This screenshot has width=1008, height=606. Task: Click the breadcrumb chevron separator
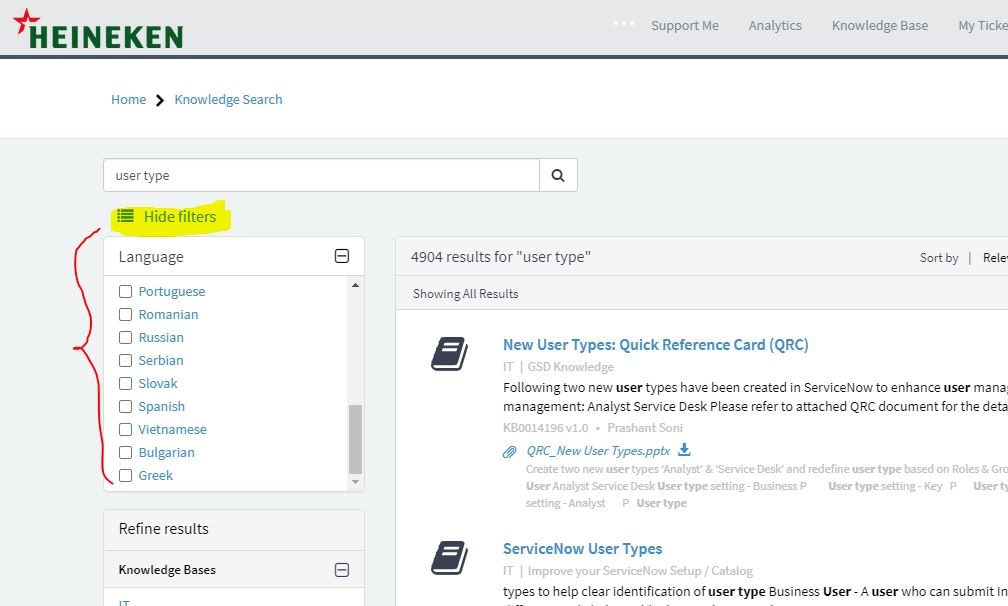click(160, 100)
